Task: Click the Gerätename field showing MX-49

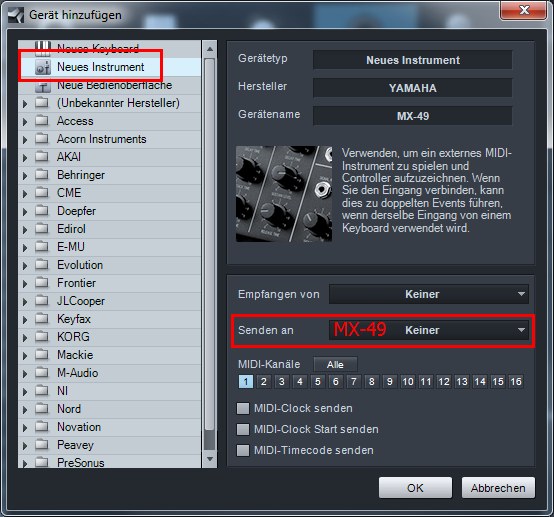Action: tap(412, 116)
